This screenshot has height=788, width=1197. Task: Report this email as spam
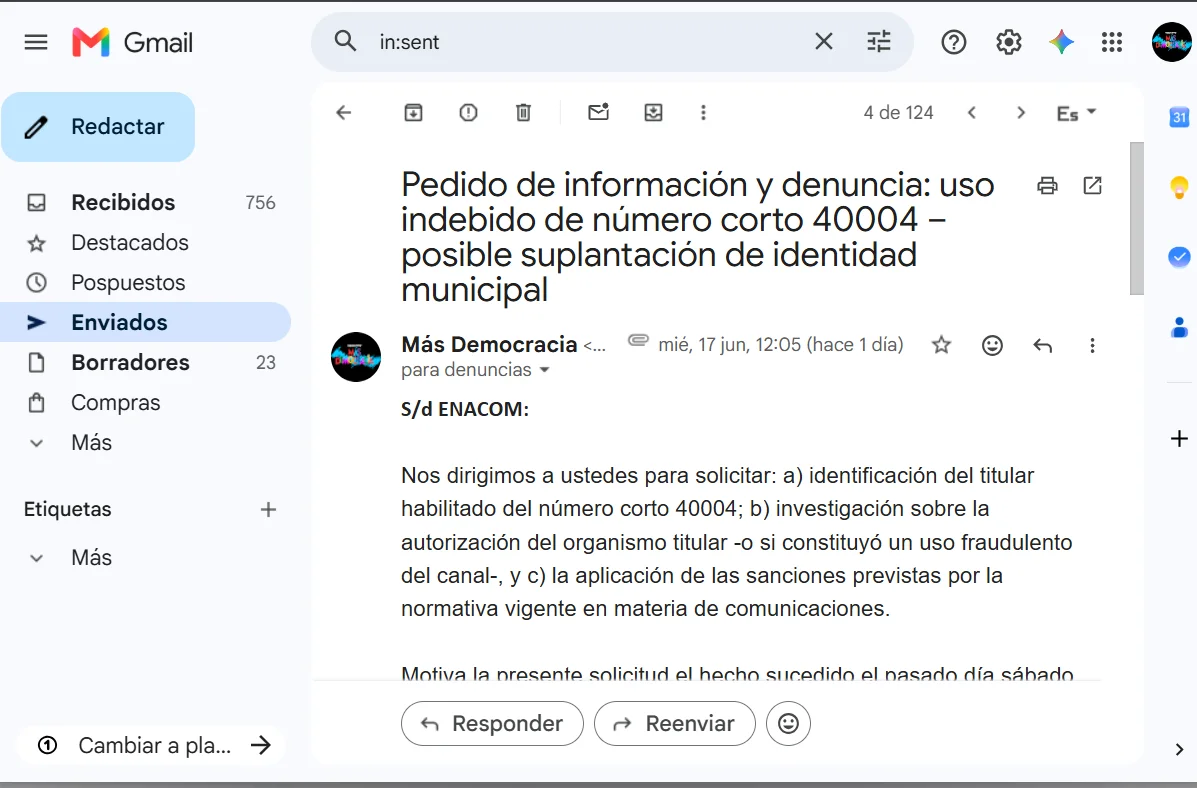pos(468,113)
